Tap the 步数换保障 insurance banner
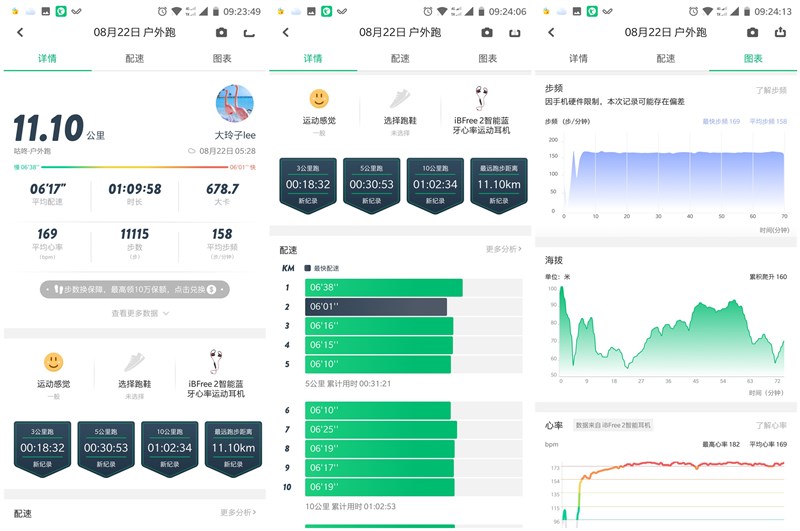The image size is (800, 531). click(134, 289)
